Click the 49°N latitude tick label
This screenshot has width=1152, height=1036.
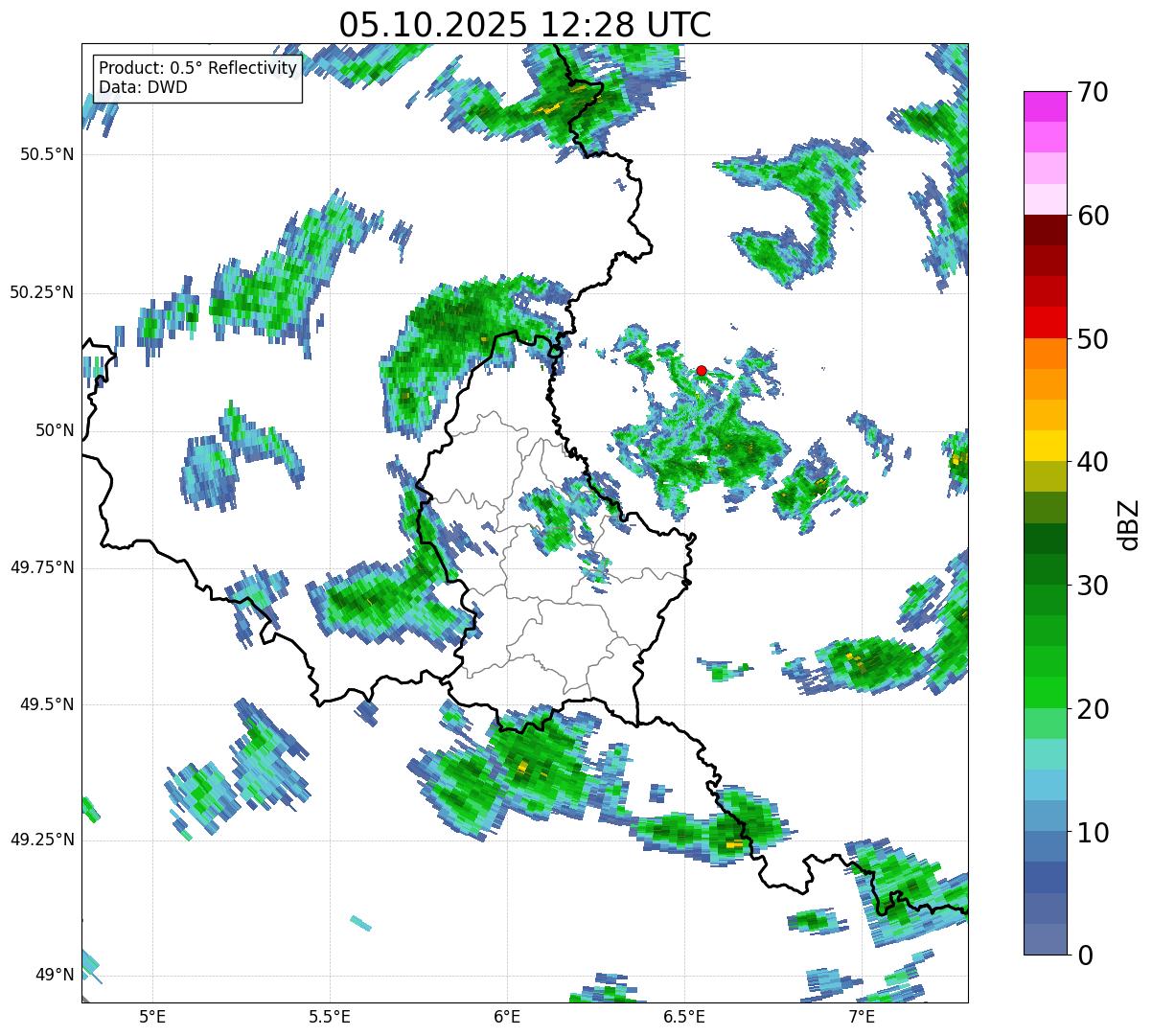(x=56, y=975)
